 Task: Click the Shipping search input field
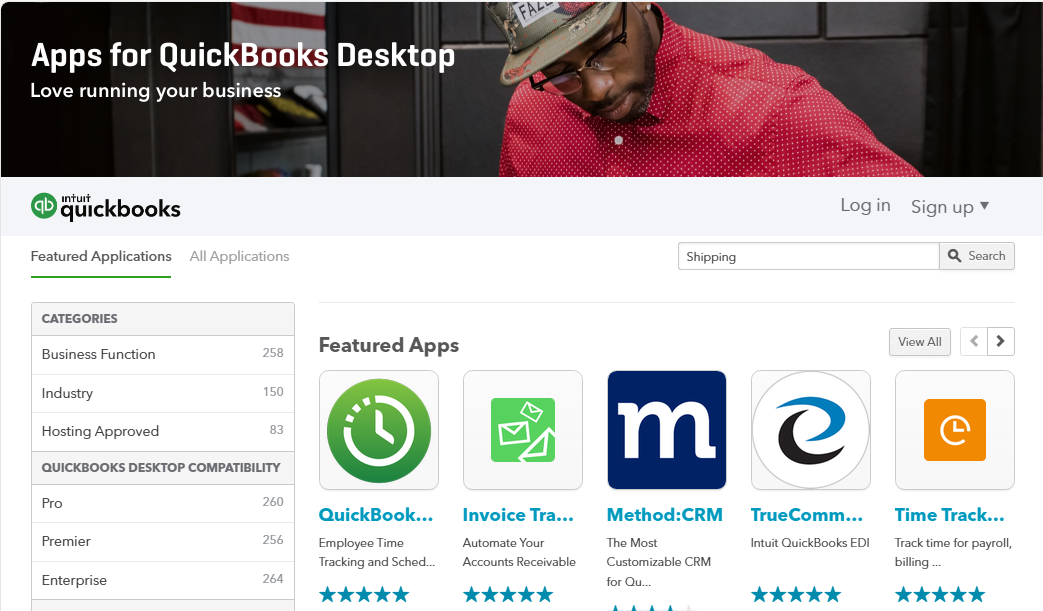(809, 256)
